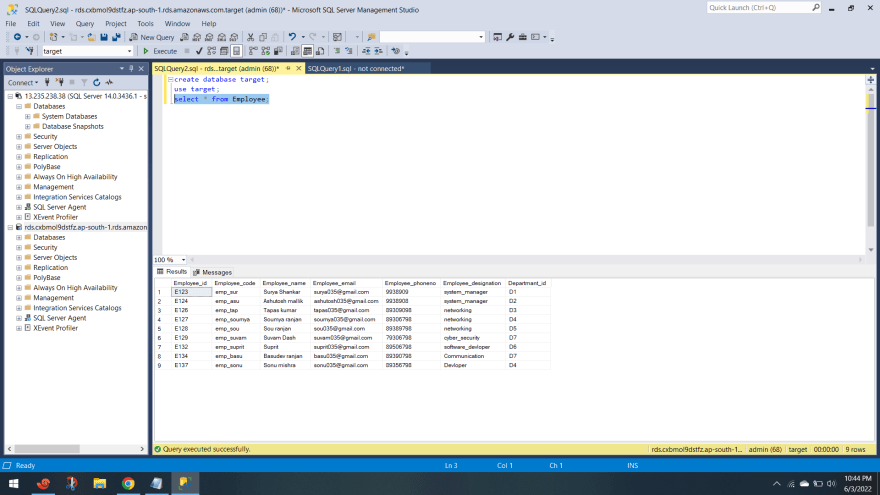Open the File menu
The width and height of the screenshot is (880, 495).
11,24
